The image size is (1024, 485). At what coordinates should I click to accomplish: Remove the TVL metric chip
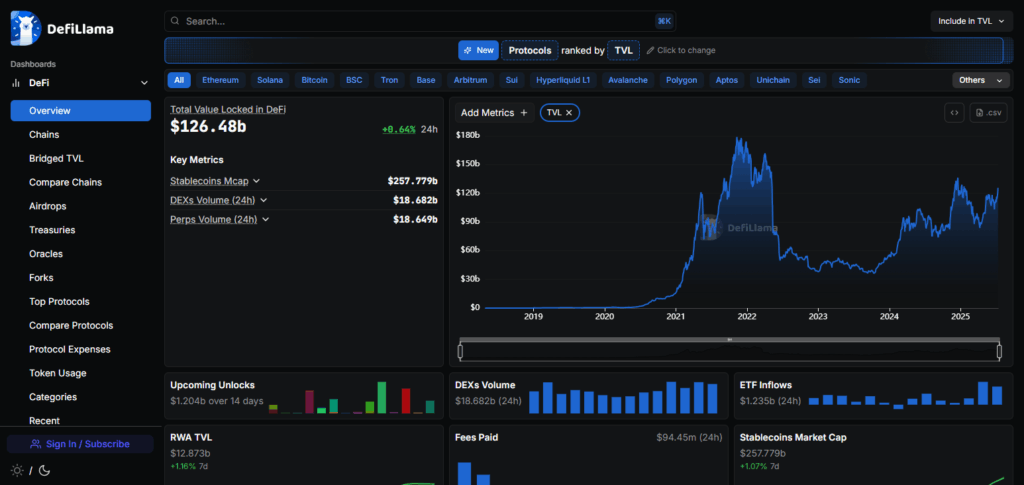pos(569,113)
